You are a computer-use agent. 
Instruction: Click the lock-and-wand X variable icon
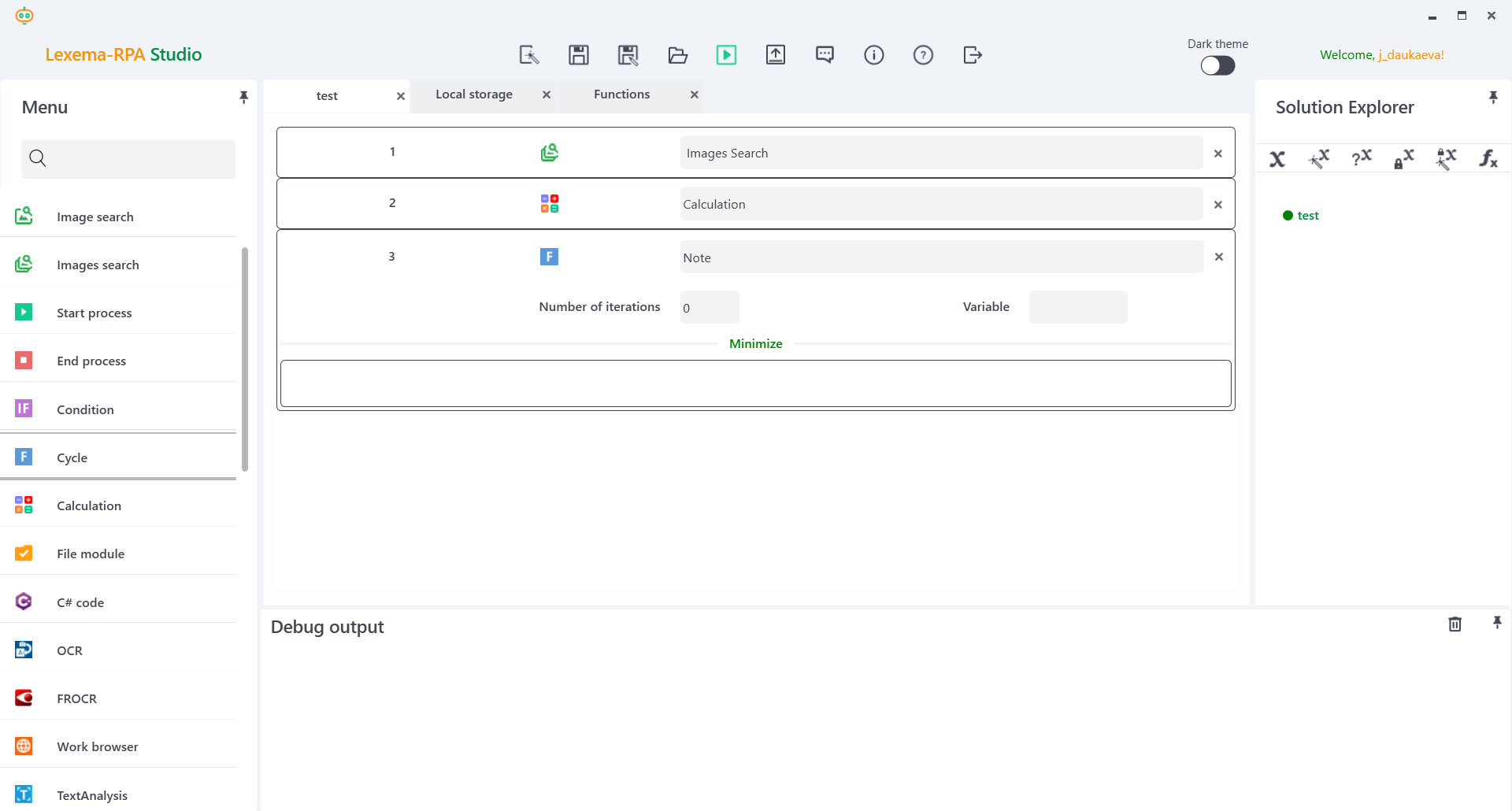tap(1447, 159)
